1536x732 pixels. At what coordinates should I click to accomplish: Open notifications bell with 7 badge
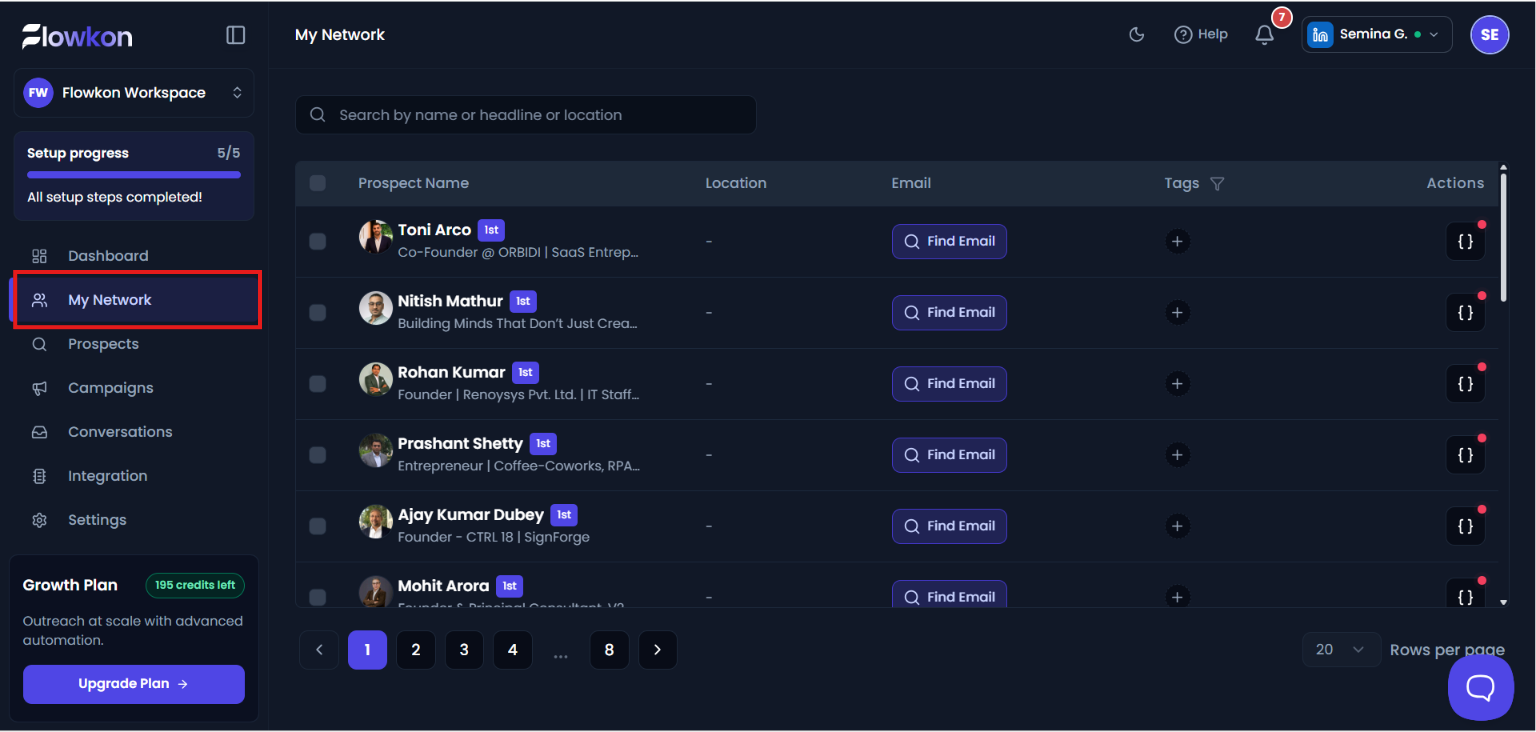point(1265,35)
